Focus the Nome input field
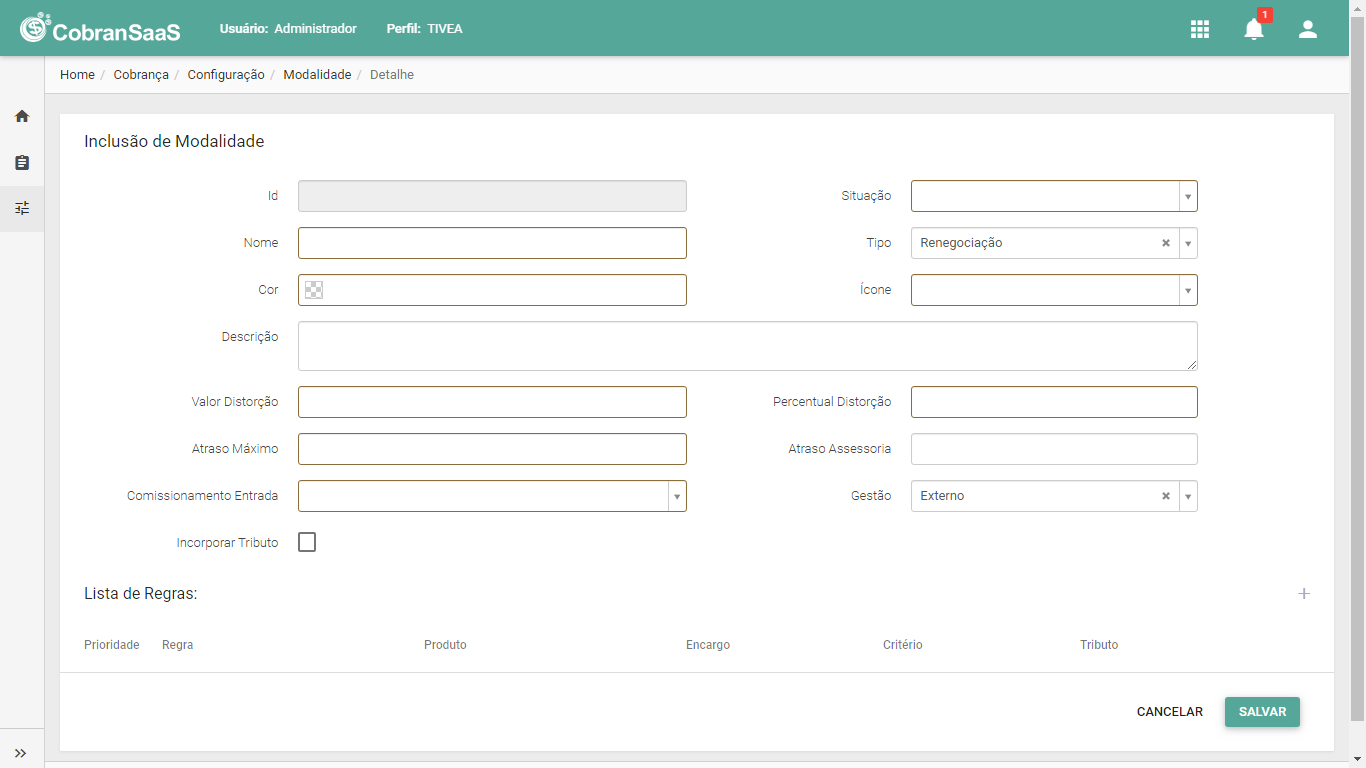 (492, 243)
